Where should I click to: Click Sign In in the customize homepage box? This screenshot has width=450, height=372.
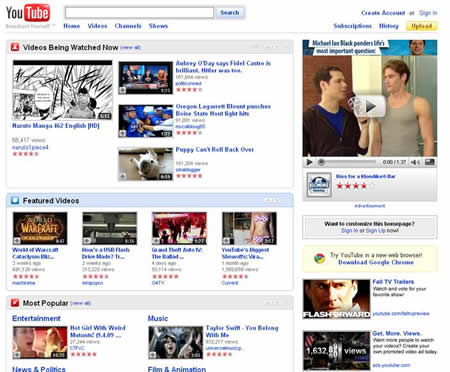click(349, 231)
